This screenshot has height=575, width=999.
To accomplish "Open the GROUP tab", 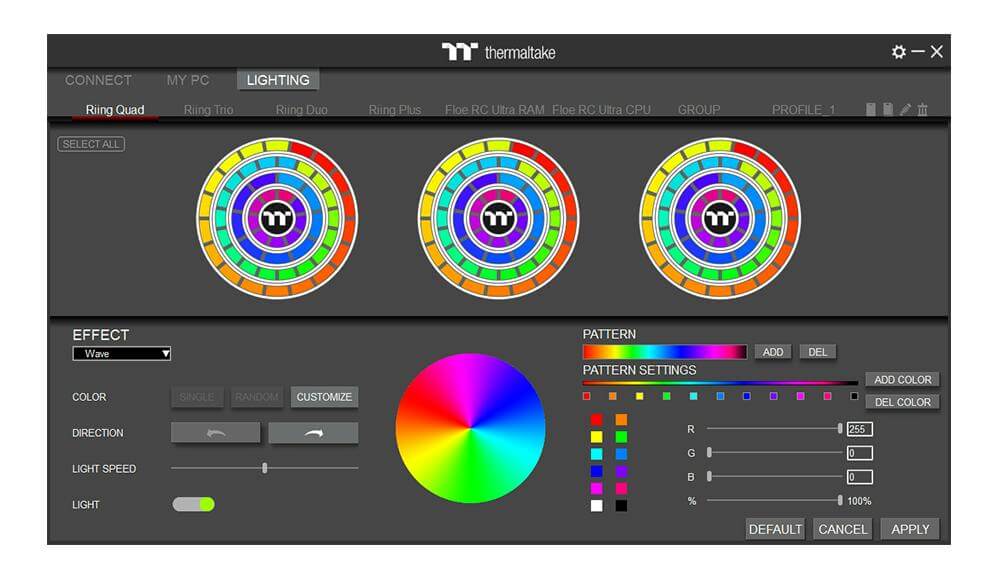I will coord(699,110).
